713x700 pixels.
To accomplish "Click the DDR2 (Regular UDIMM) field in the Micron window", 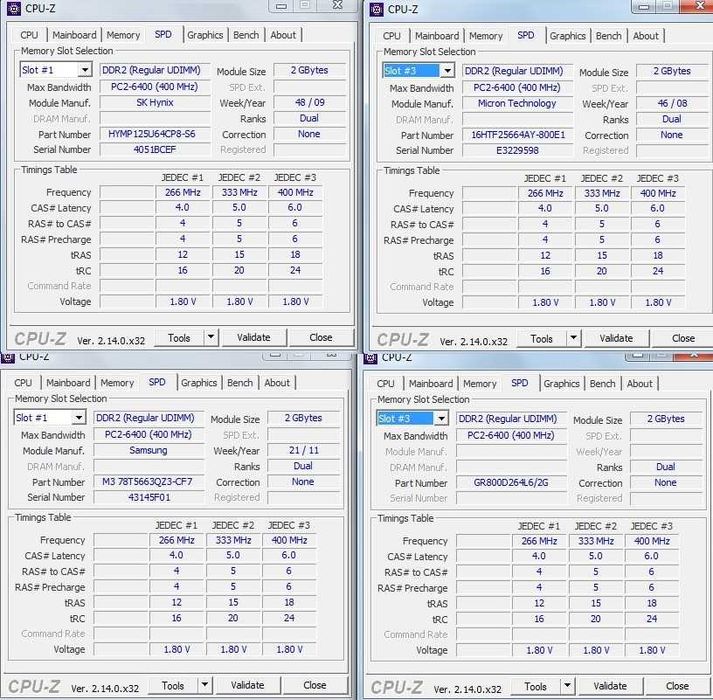I will (517, 71).
